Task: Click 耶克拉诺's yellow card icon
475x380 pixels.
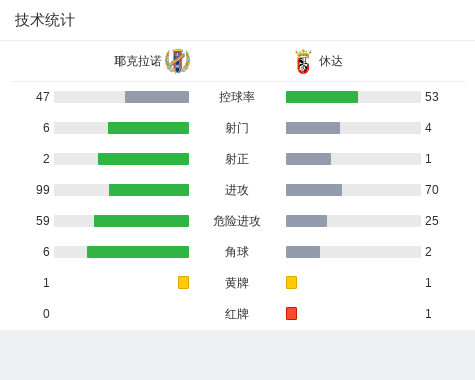Action: (x=183, y=282)
